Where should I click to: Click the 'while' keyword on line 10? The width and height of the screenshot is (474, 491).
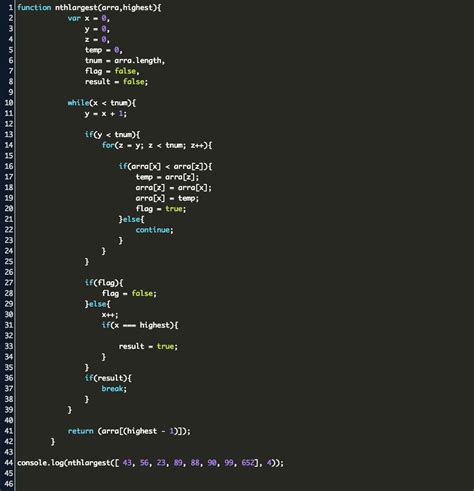click(78, 103)
